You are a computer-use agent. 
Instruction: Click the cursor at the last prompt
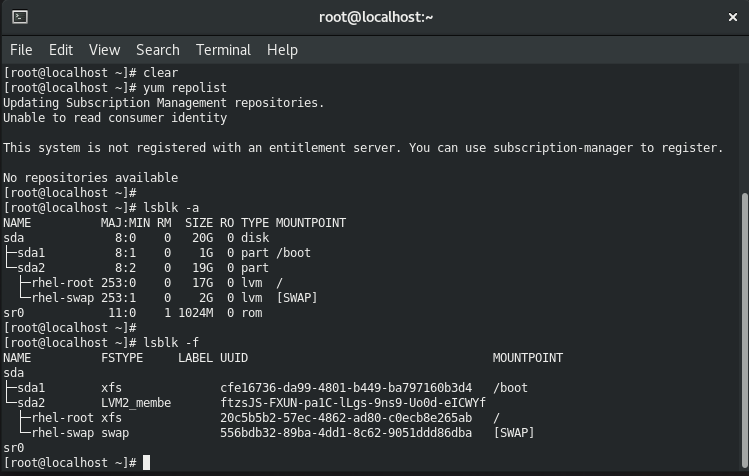(146, 463)
